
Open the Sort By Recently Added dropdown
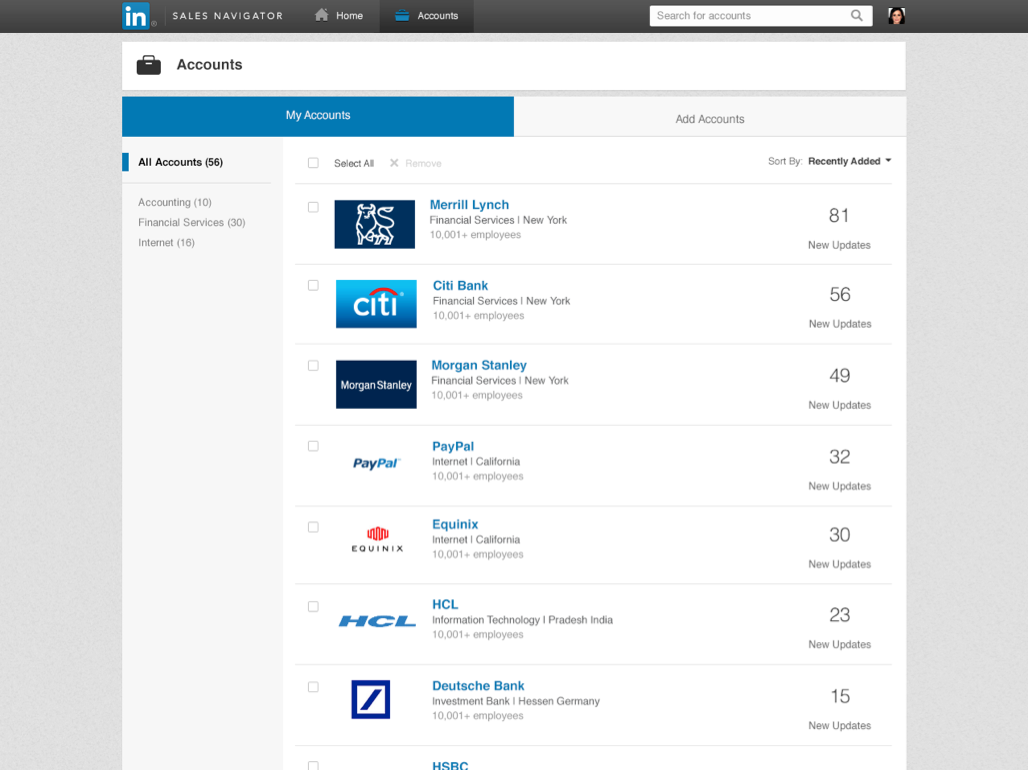pos(849,161)
